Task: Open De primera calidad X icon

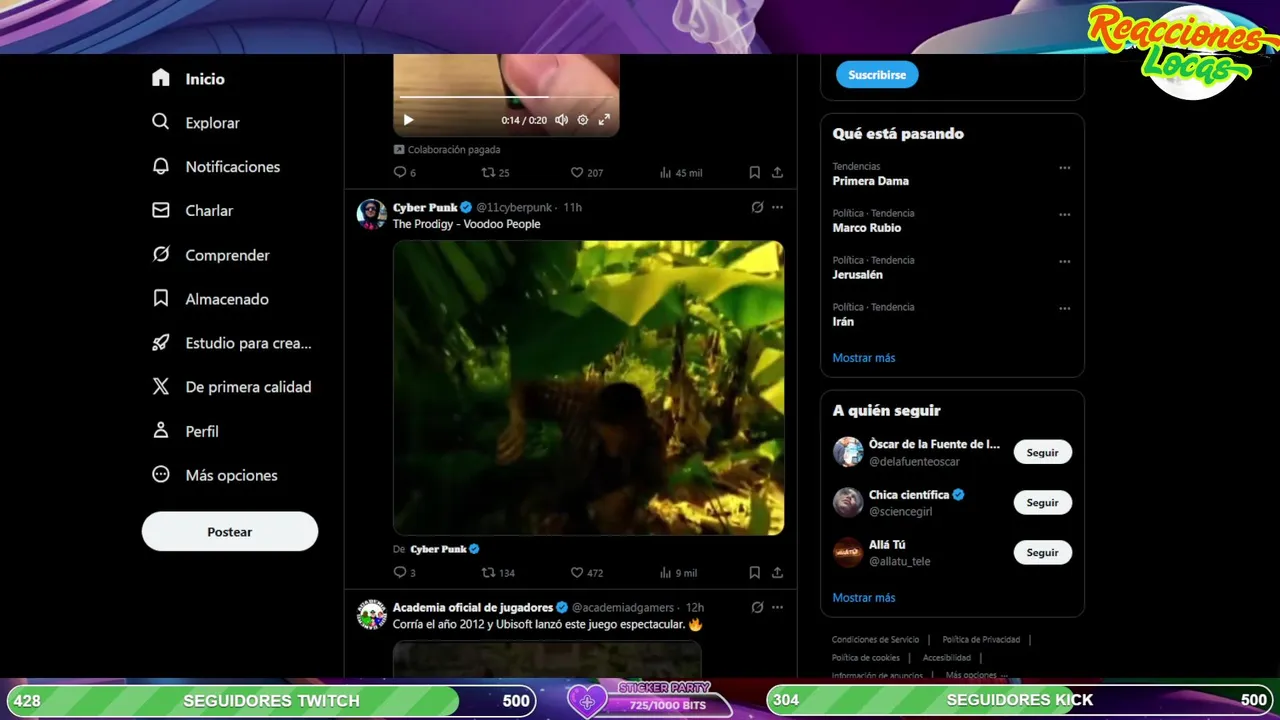Action: [x=160, y=386]
